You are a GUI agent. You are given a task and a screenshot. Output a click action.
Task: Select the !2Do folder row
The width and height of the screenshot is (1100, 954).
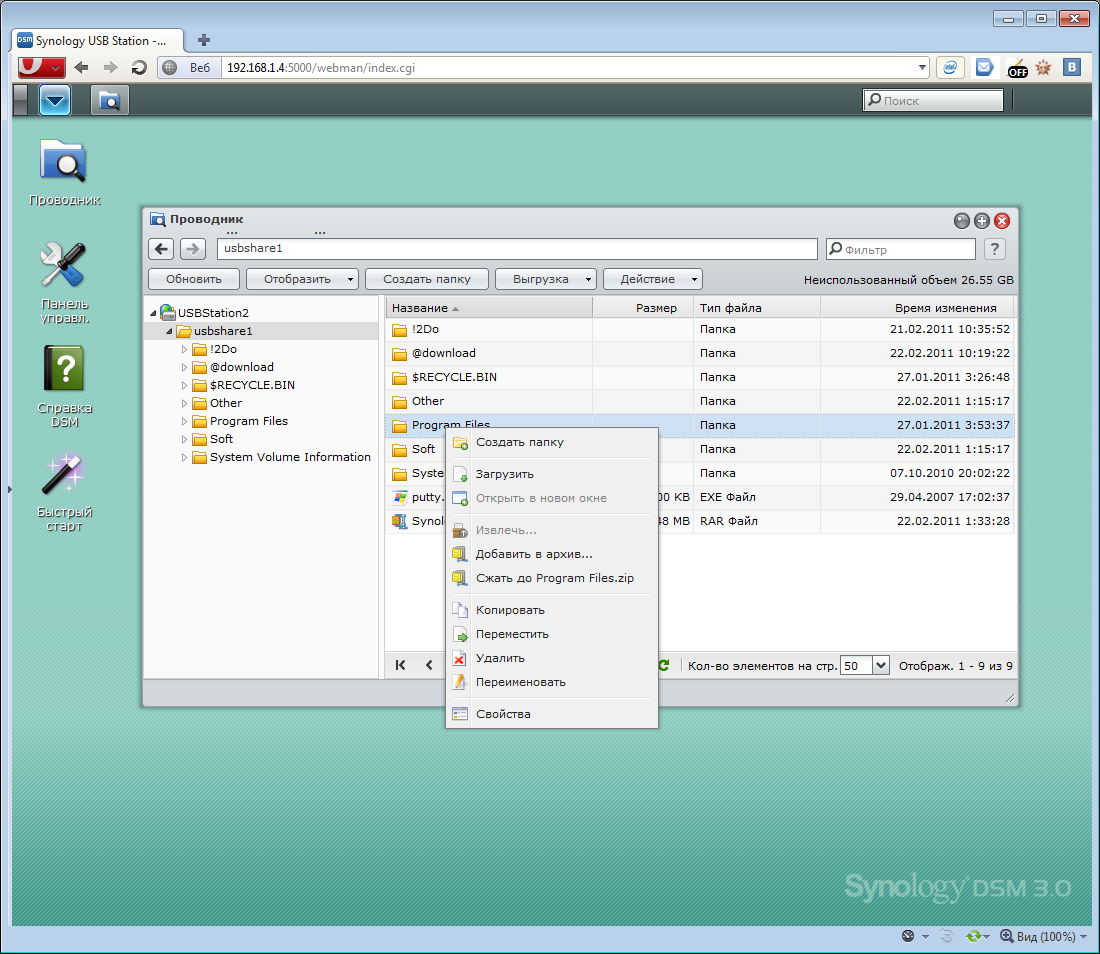click(699, 330)
